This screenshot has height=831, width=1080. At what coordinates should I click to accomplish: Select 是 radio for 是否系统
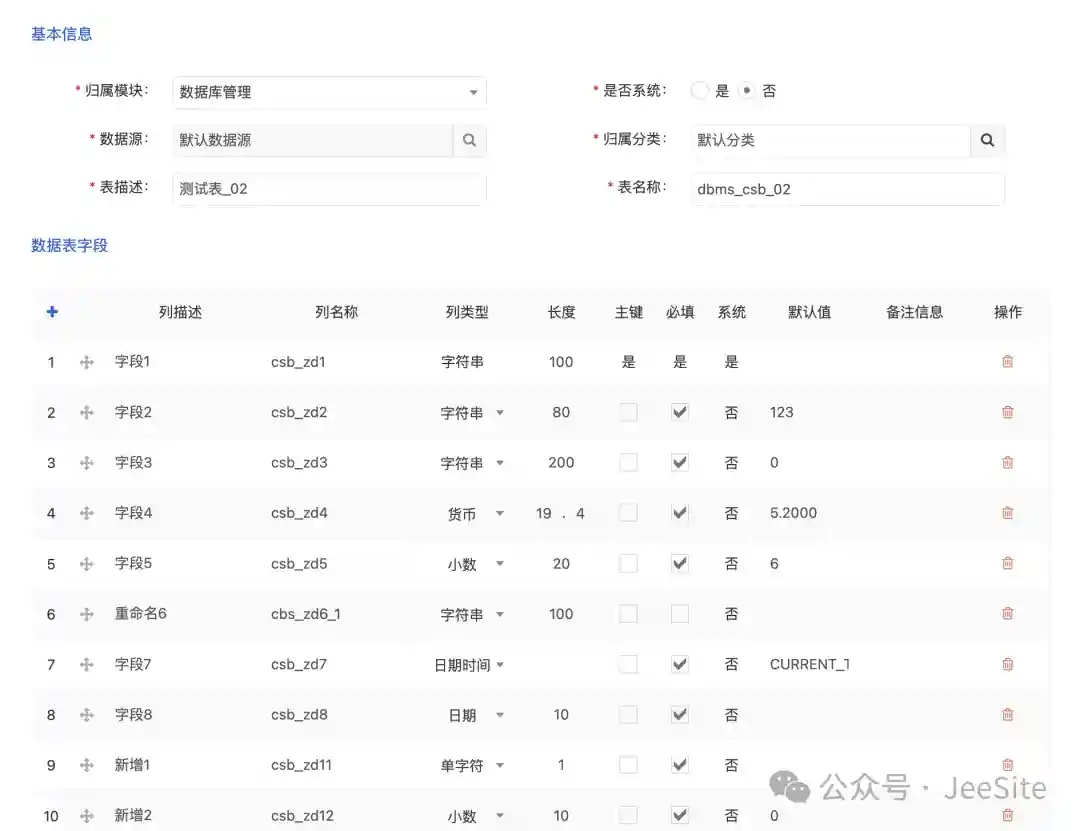700,91
